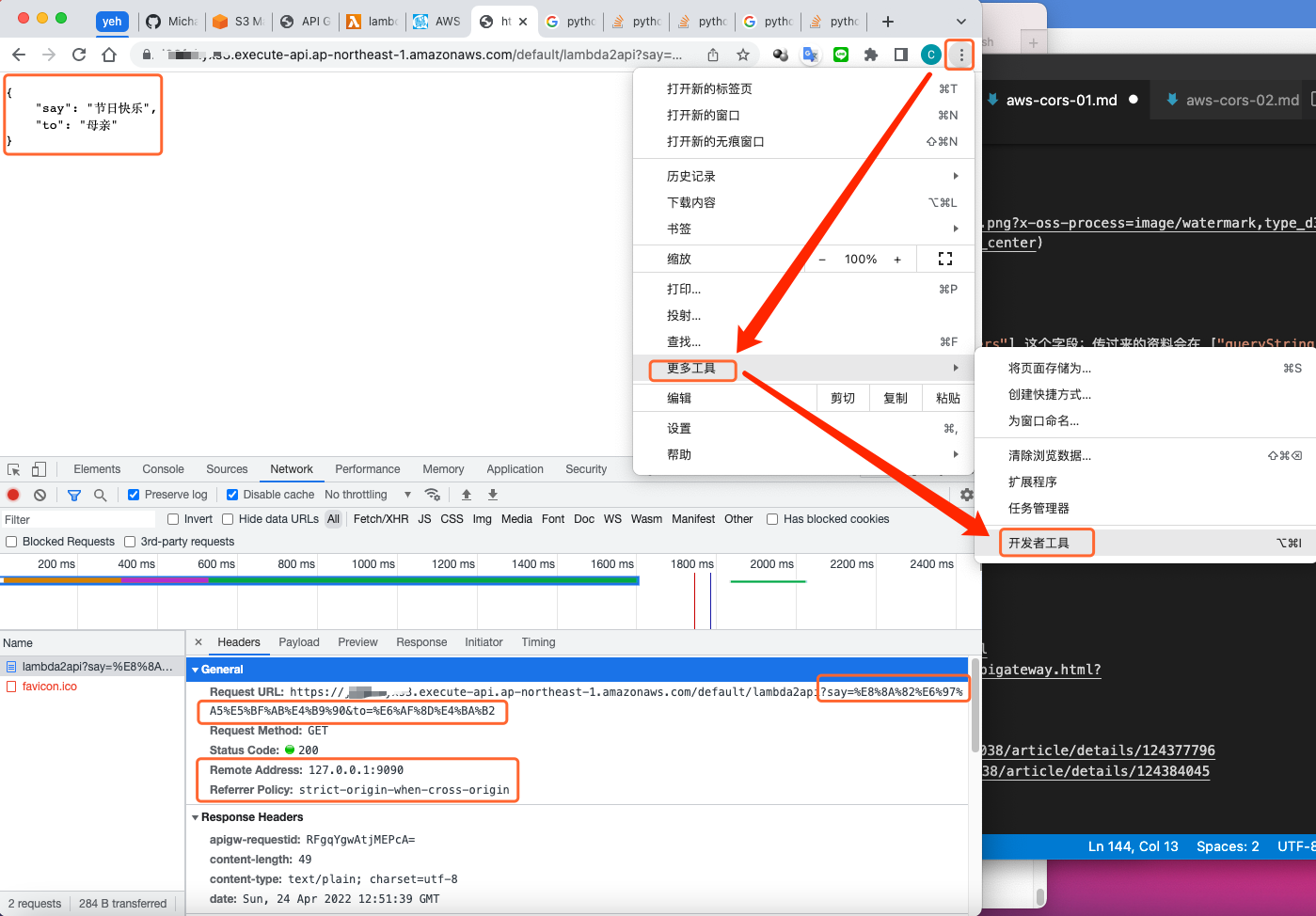Uncheck Disable cache checkbox
1316x916 pixels.
[232, 495]
